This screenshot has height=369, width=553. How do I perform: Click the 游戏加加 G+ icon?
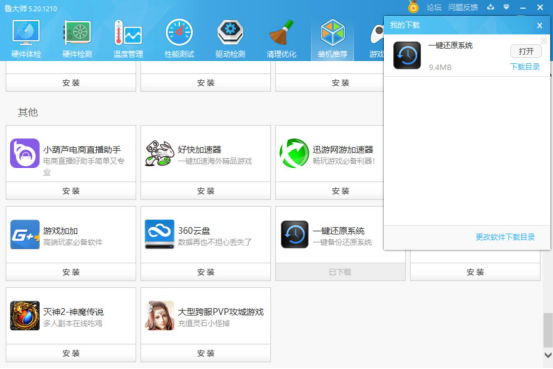[x=25, y=234]
